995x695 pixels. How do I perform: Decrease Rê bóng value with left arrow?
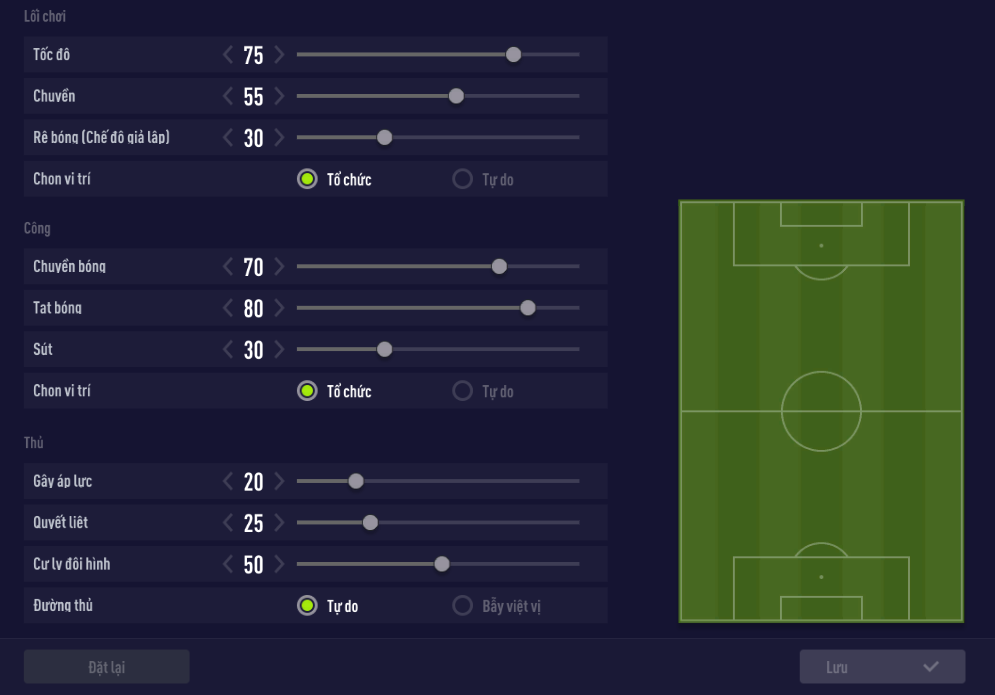click(x=228, y=138)
